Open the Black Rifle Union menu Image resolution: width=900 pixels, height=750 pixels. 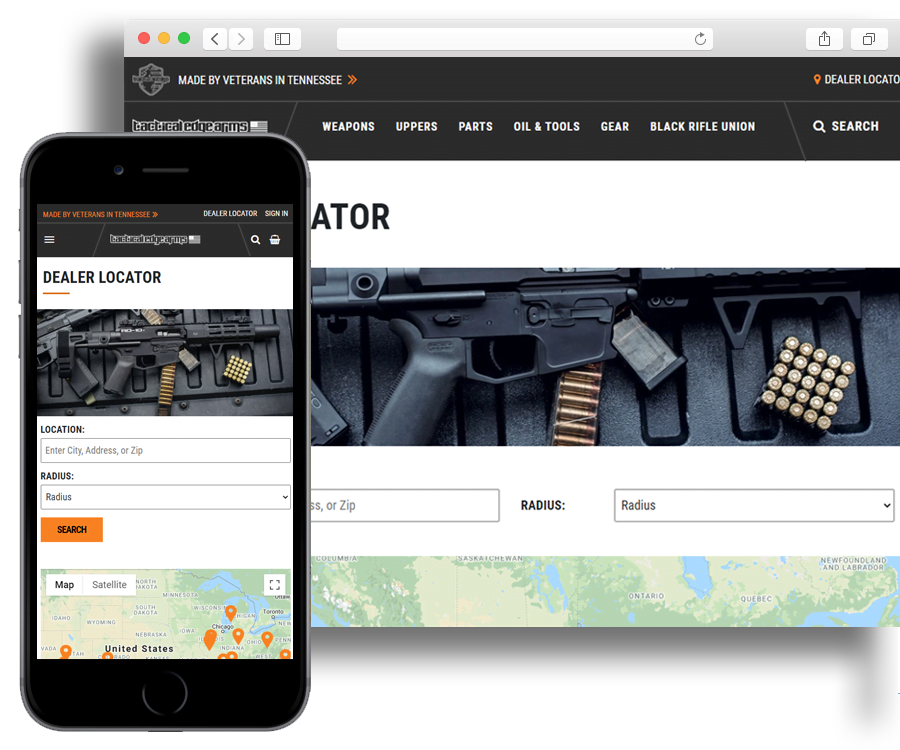703,126
